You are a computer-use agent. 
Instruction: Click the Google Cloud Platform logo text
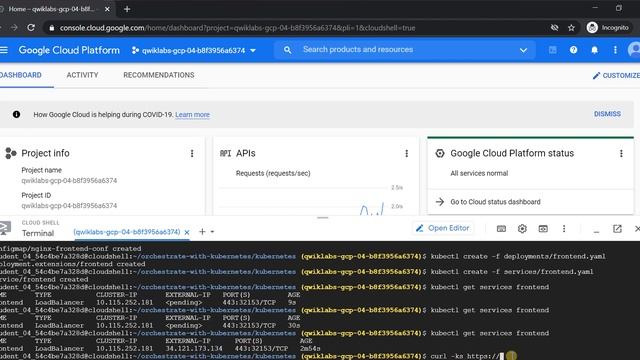pos(69,50)
